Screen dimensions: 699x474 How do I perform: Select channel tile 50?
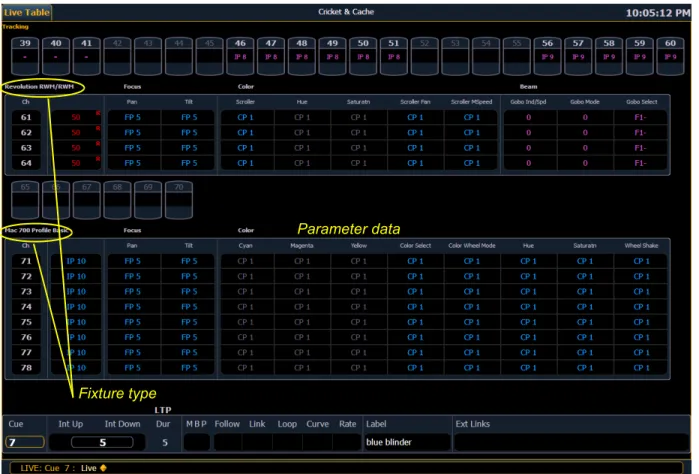pyautogui.click(x=363, y=56)
